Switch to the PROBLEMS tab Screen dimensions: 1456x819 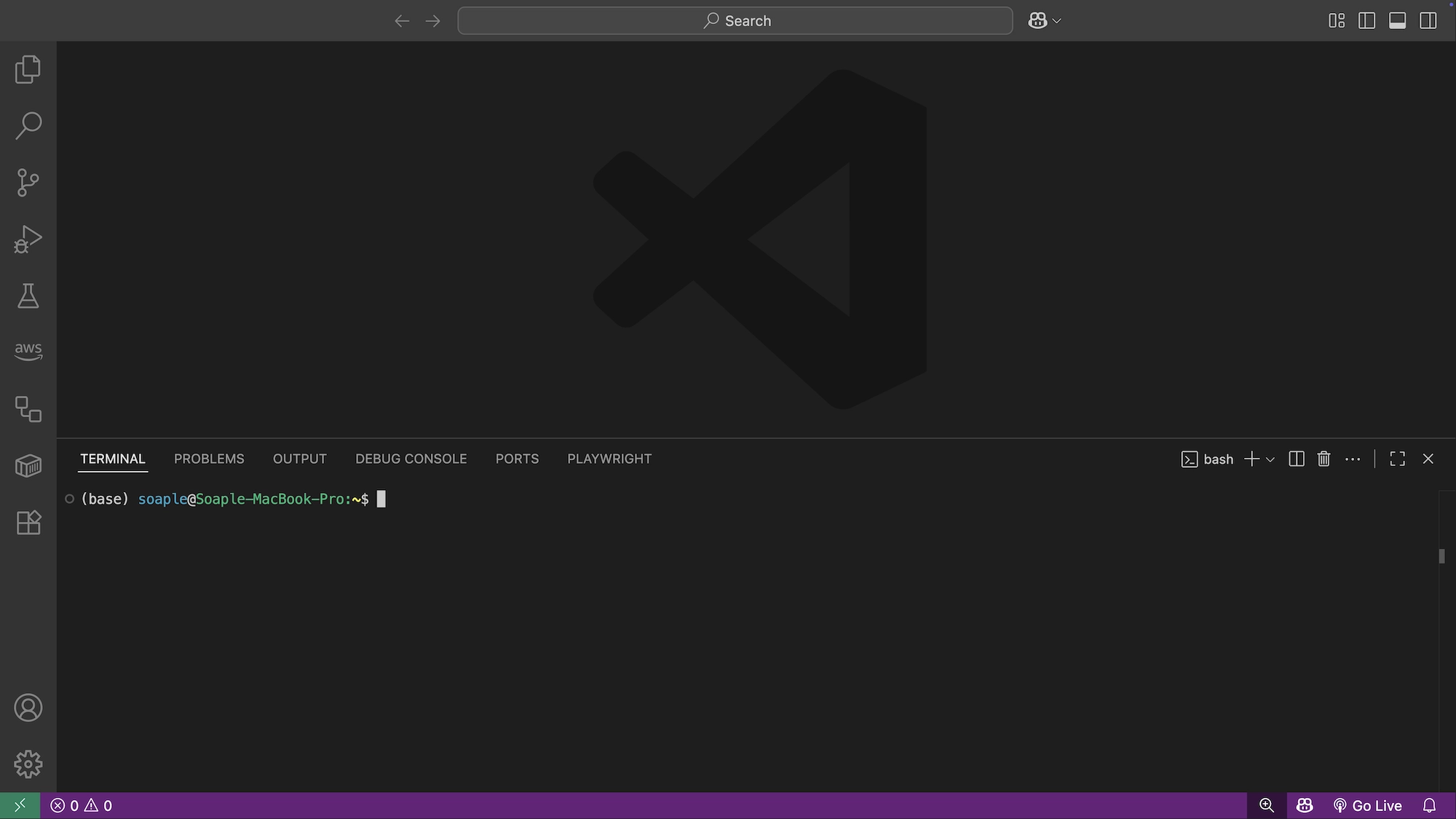click(209, 459)
